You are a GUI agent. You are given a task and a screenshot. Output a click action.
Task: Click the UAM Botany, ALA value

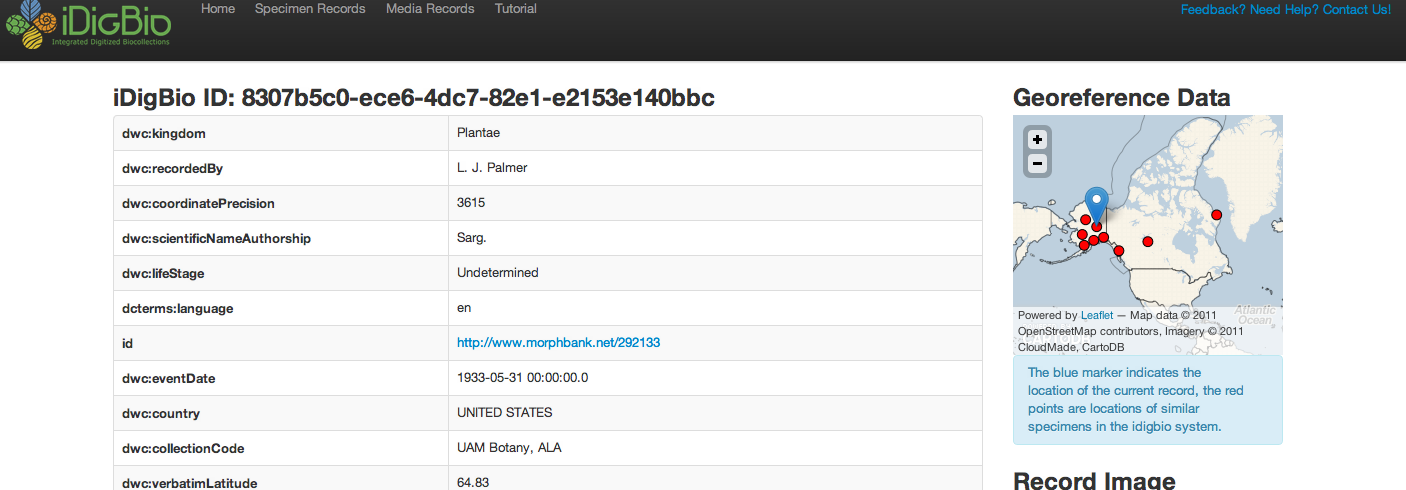pos(509,448)
